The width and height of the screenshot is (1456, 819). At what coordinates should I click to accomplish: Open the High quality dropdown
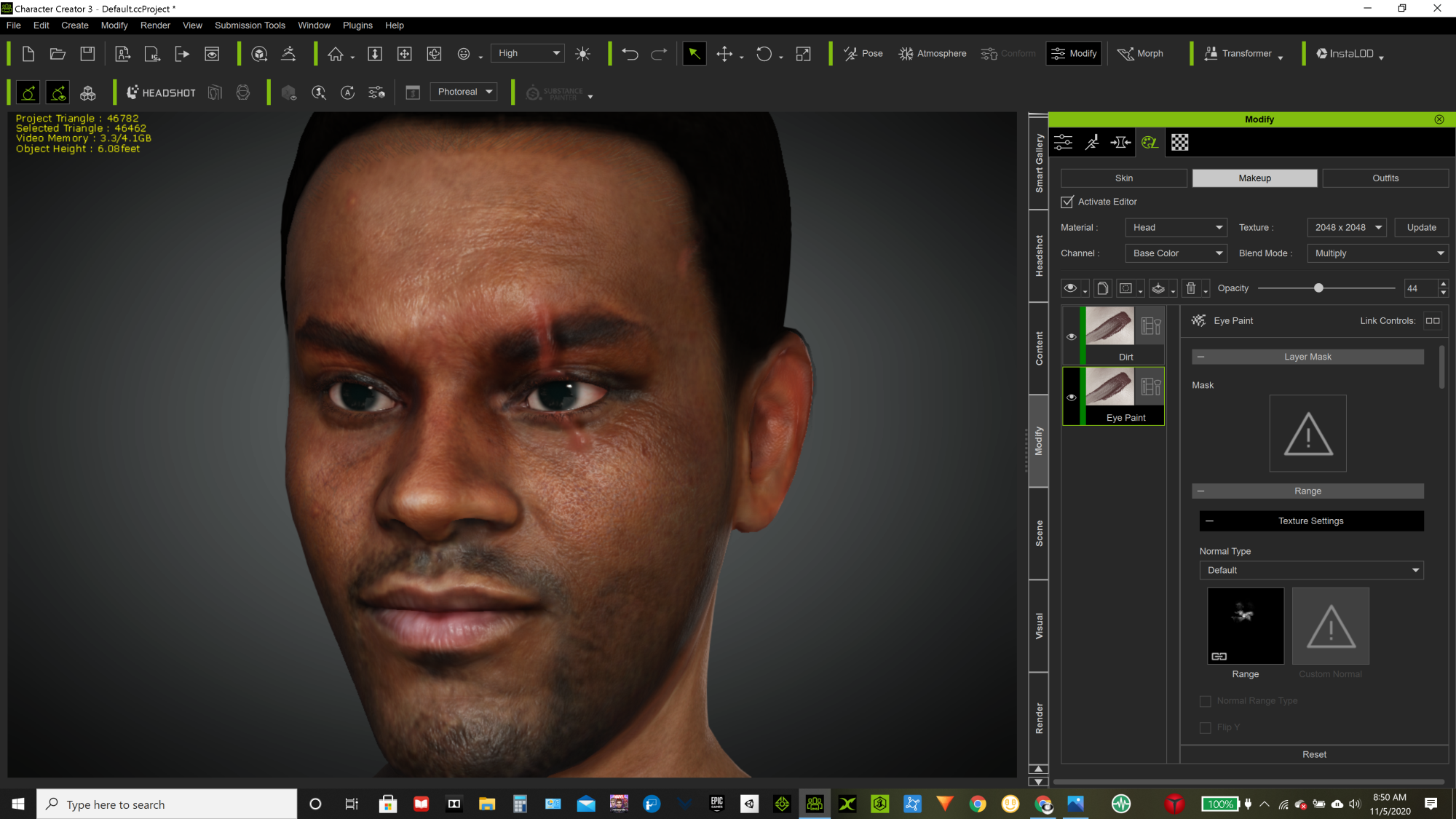tap(528, 53)
